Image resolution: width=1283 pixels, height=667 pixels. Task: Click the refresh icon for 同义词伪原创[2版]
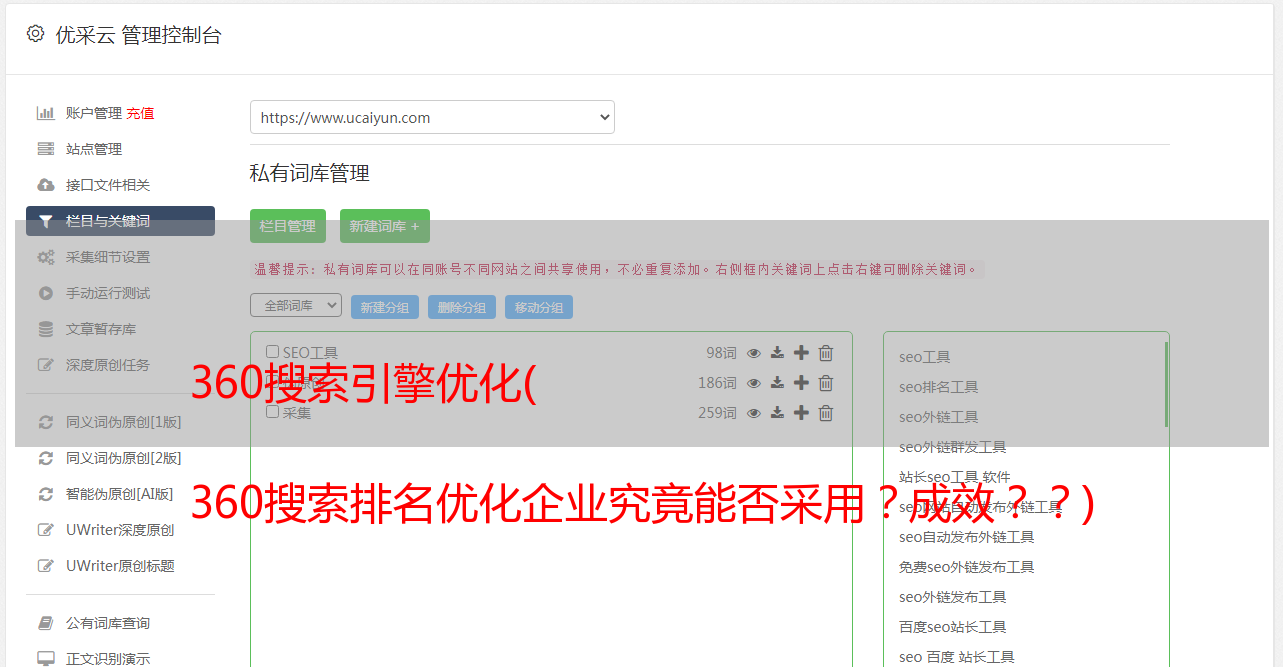click(46, 458)
